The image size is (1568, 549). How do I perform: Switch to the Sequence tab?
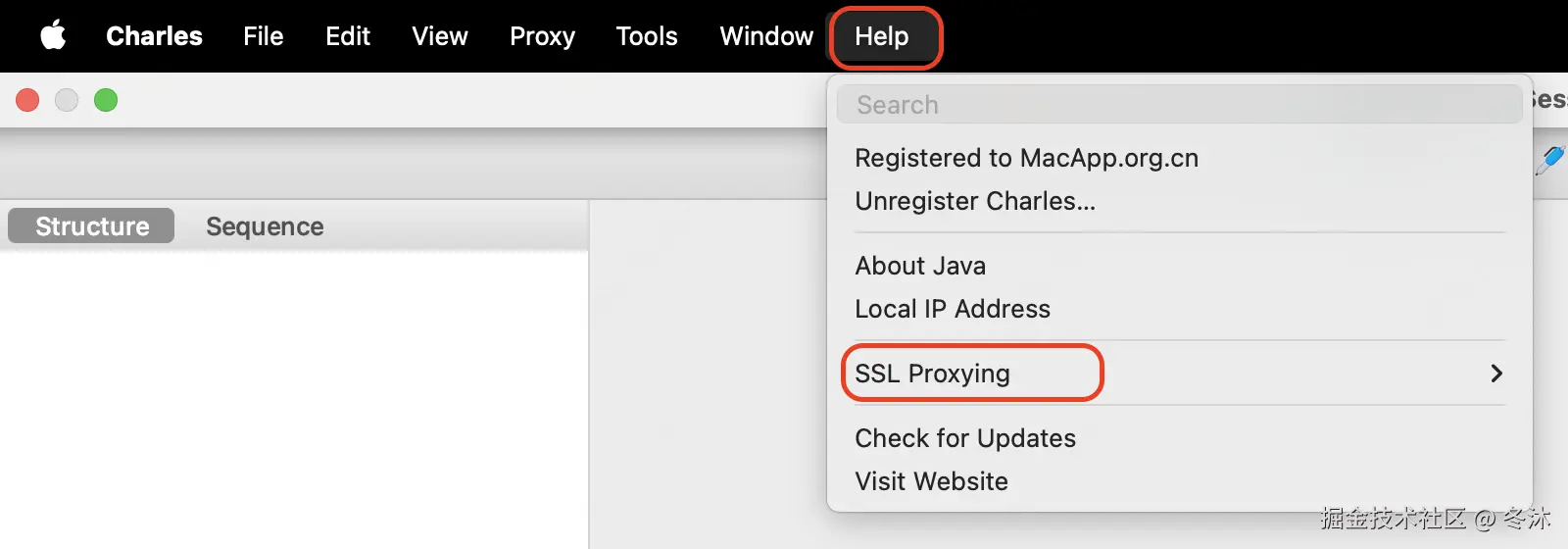(265, 226)
